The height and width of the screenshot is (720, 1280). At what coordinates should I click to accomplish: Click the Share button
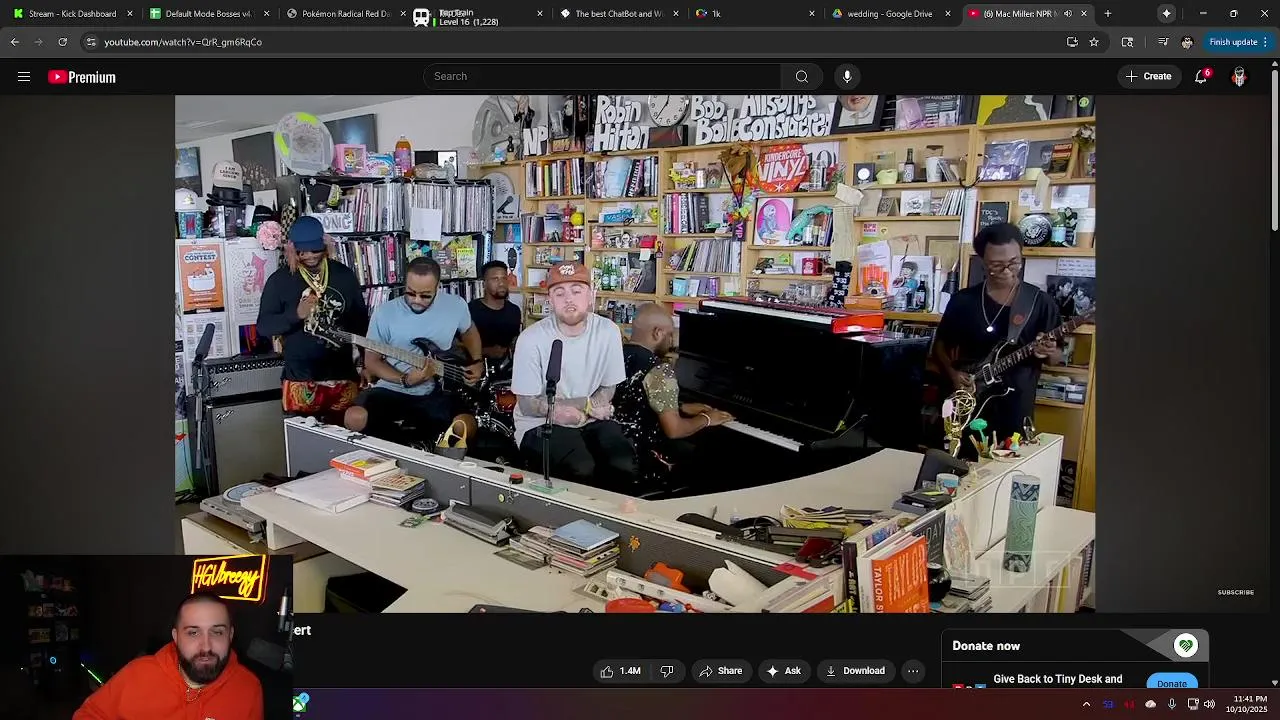[x=721, y=671]
